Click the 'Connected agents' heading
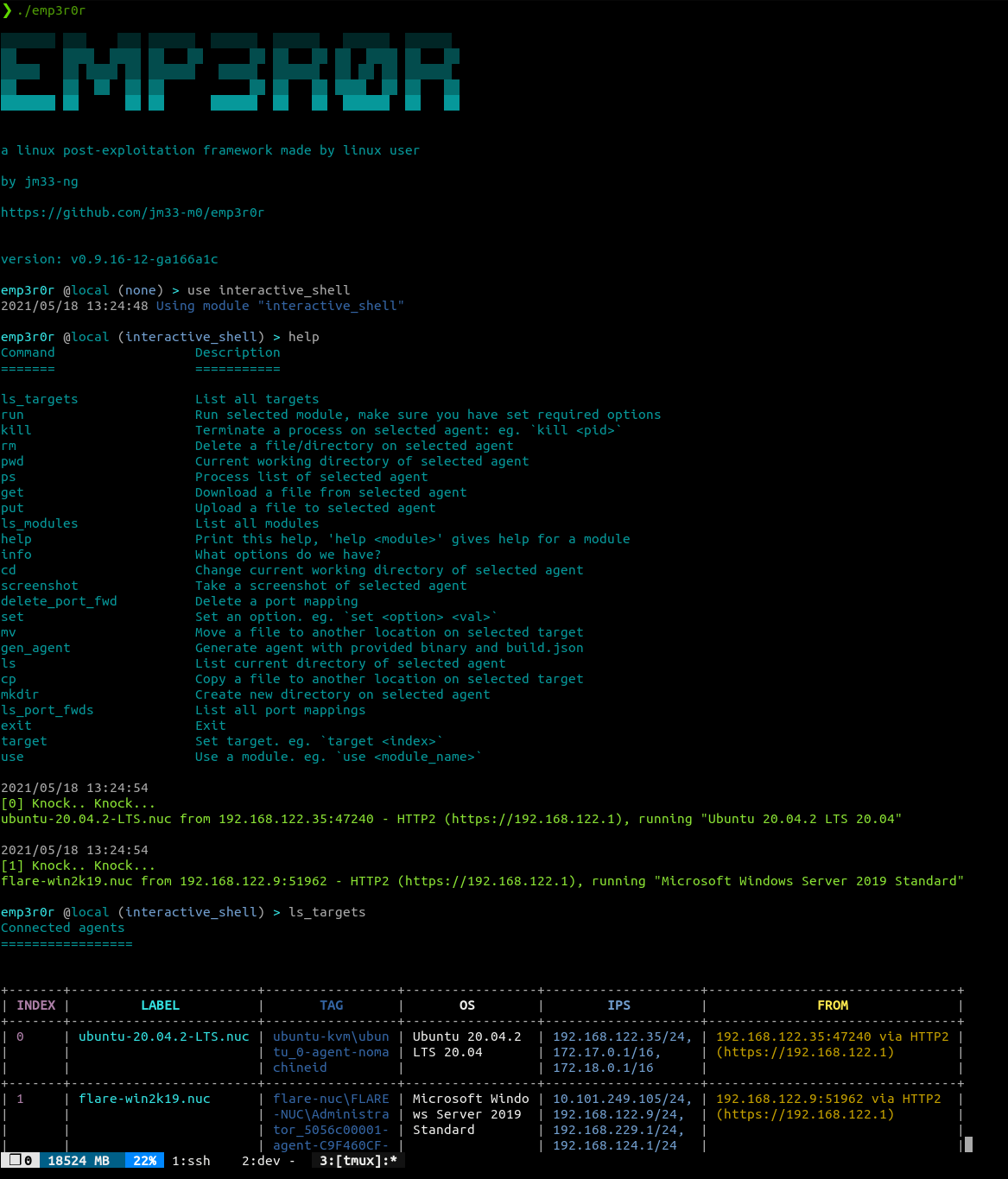 pyautogui.click(x=63, y=928)
